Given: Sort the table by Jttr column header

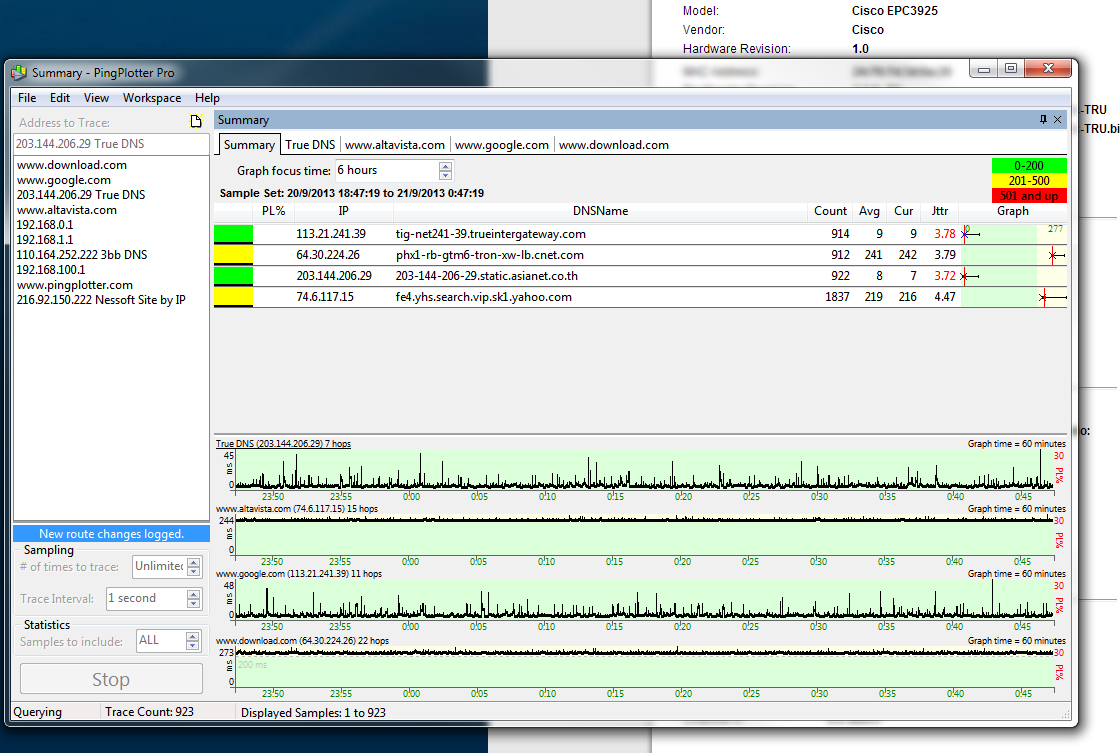Looking at the screenshot, I should pyautogui.click(x=940, y=211).
